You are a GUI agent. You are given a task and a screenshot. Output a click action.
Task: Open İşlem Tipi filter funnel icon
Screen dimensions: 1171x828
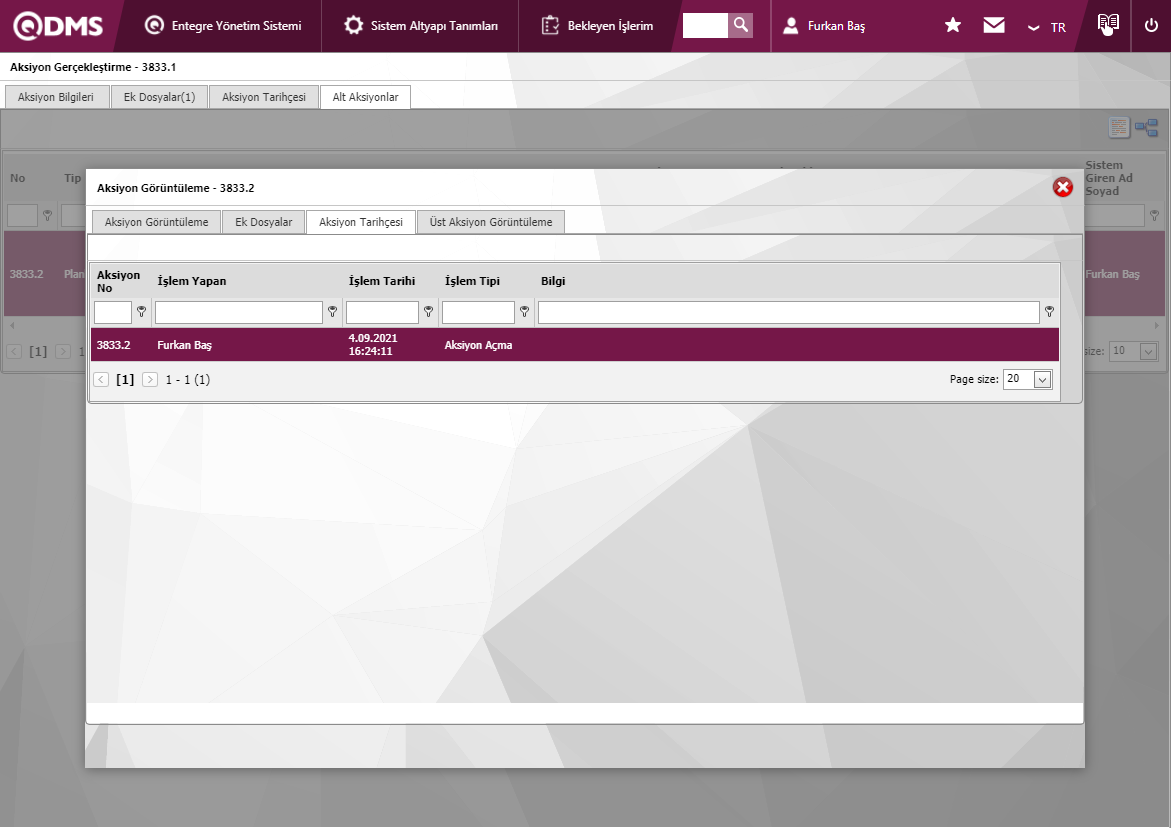click(524, 311)
